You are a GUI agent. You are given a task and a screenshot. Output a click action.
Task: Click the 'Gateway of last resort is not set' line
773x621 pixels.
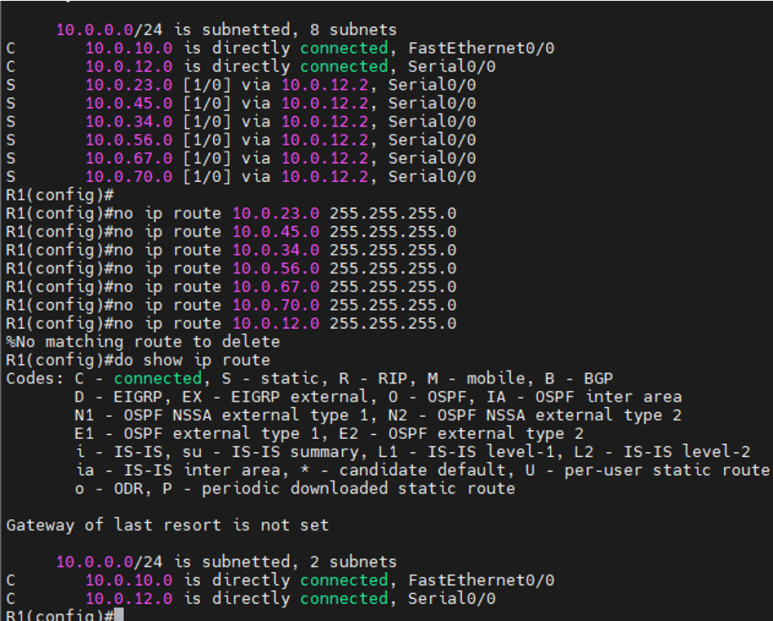pos(167,524)
